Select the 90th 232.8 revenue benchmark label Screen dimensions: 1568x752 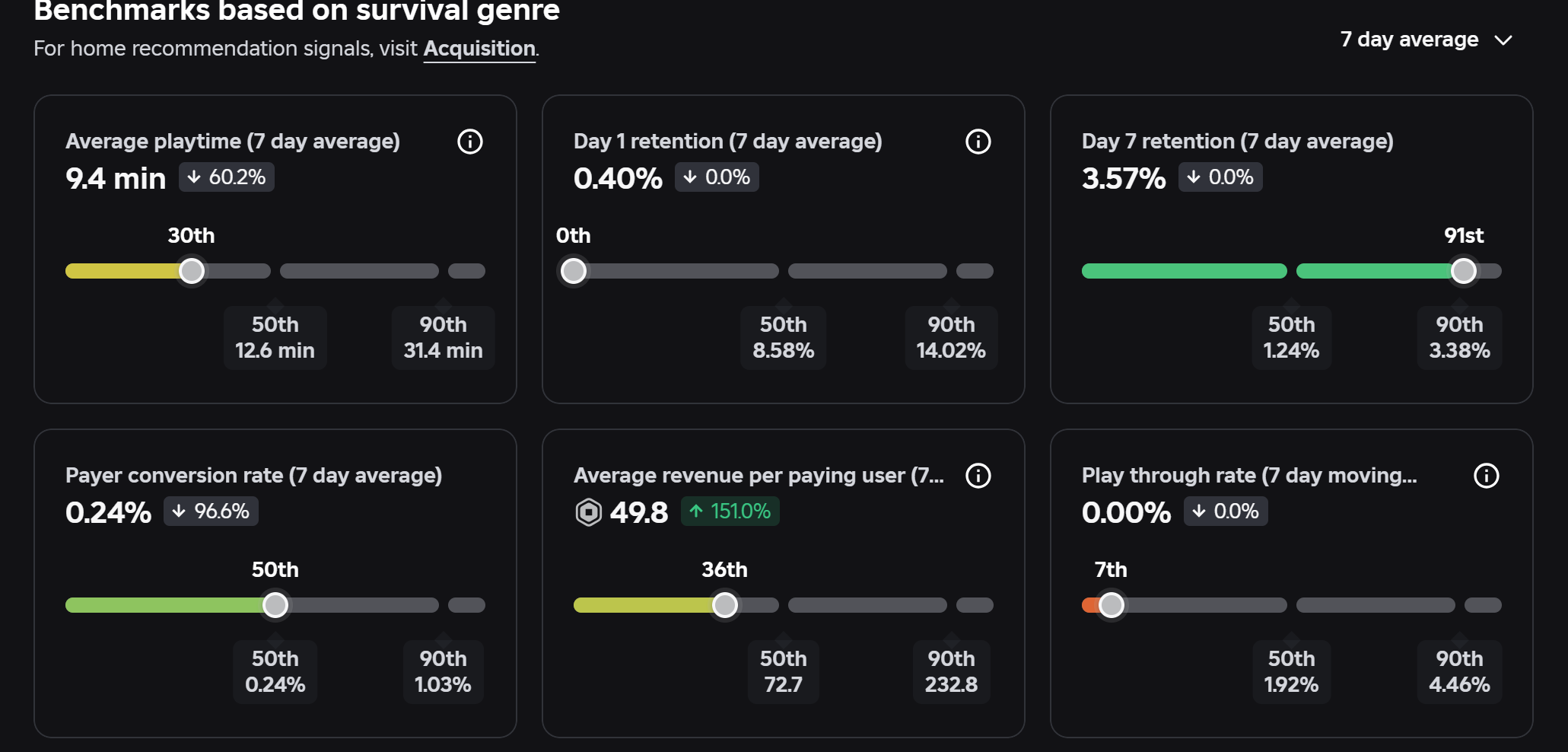tap(951, 672)
